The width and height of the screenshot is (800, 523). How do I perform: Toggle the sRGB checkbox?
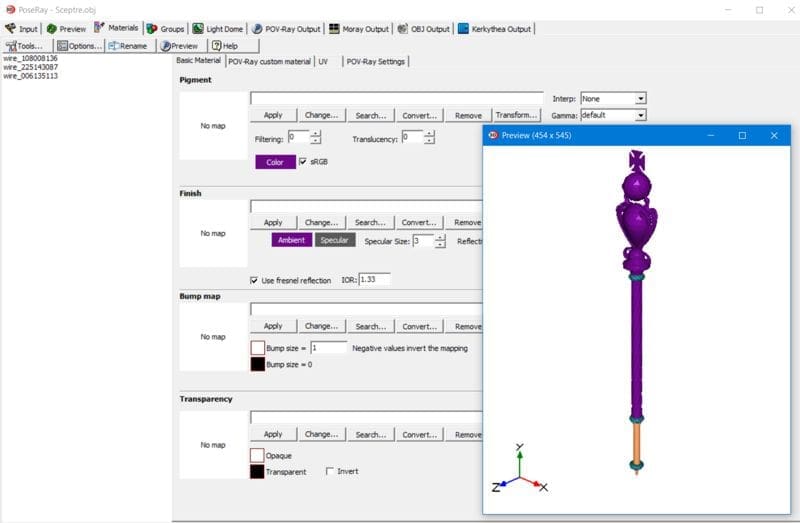(303, 161)
